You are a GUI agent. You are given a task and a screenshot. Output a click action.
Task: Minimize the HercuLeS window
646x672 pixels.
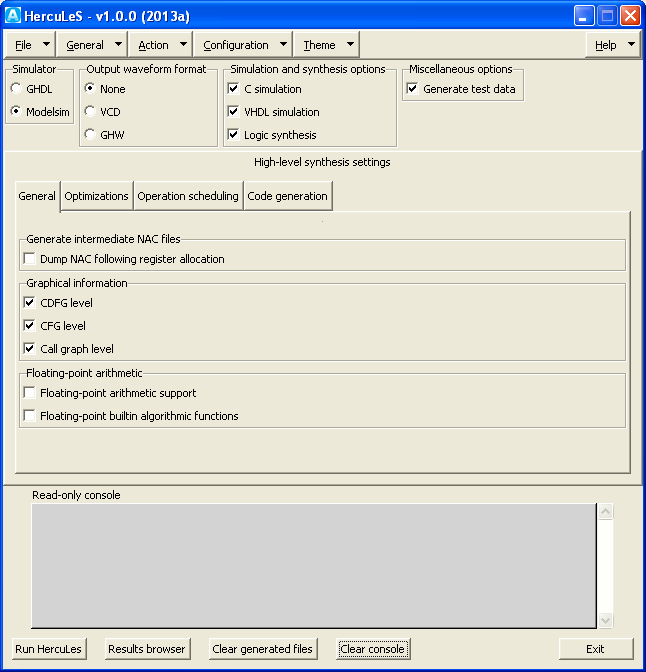click(584, 16)
